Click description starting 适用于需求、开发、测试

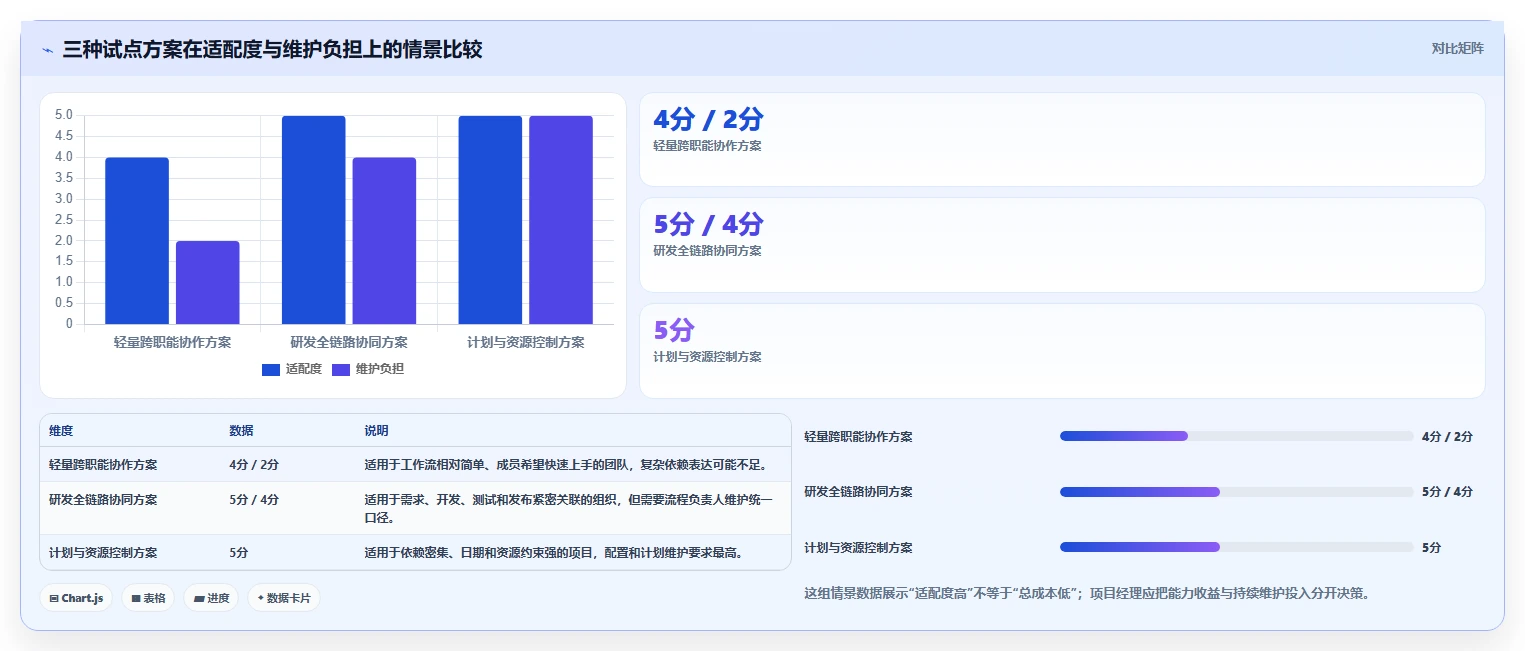pyautogui.click(x=568, y=509)
